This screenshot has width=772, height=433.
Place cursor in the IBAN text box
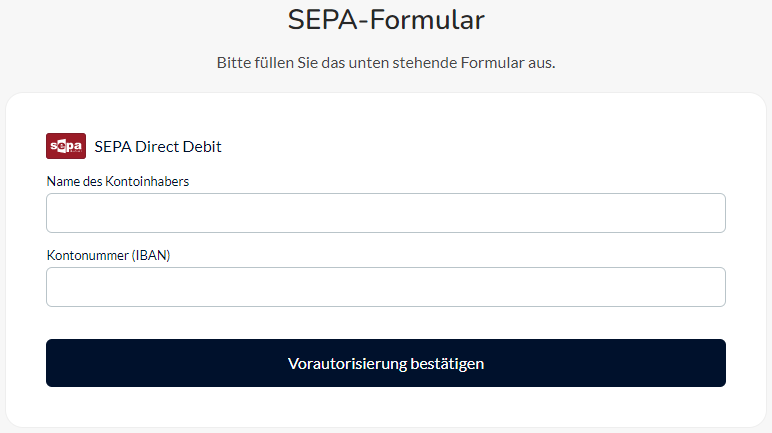[386, 287]
